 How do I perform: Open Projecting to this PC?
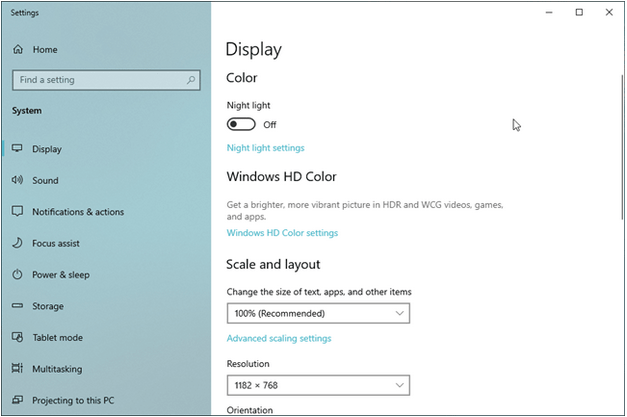pos(73,400)
